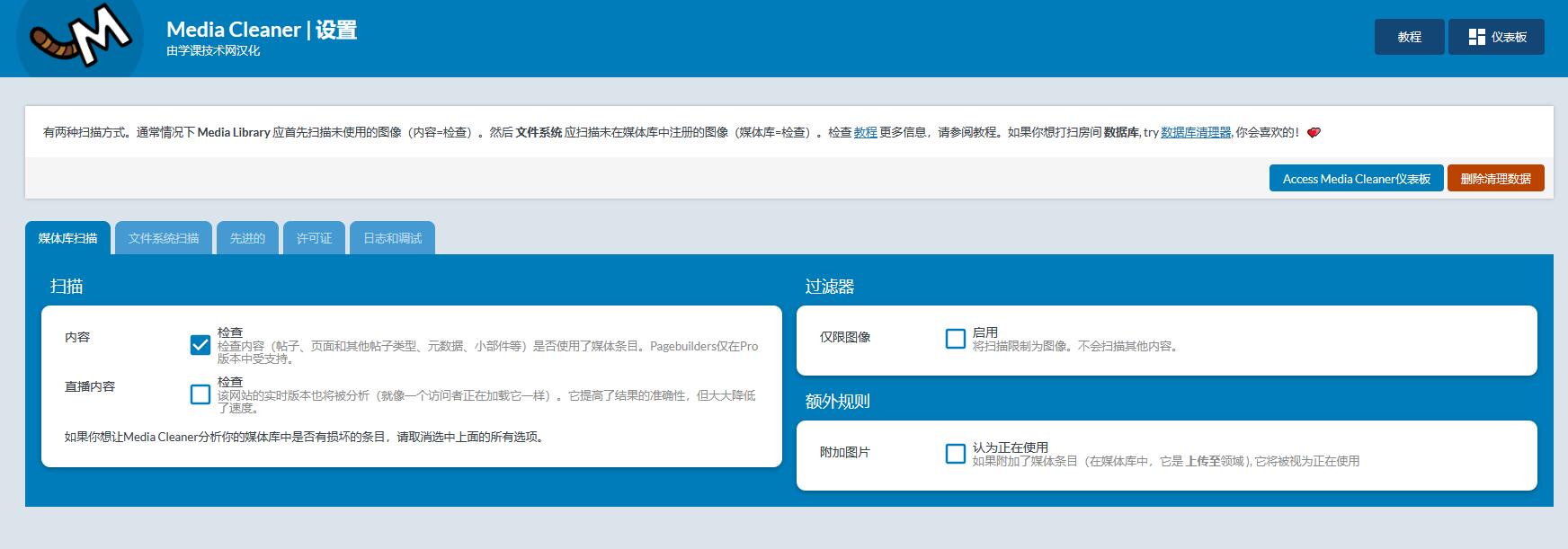This screenshot has width=1568, height=549.
Task: Follow the 数据库清理器 link
Action: (x=1195, y=132)
